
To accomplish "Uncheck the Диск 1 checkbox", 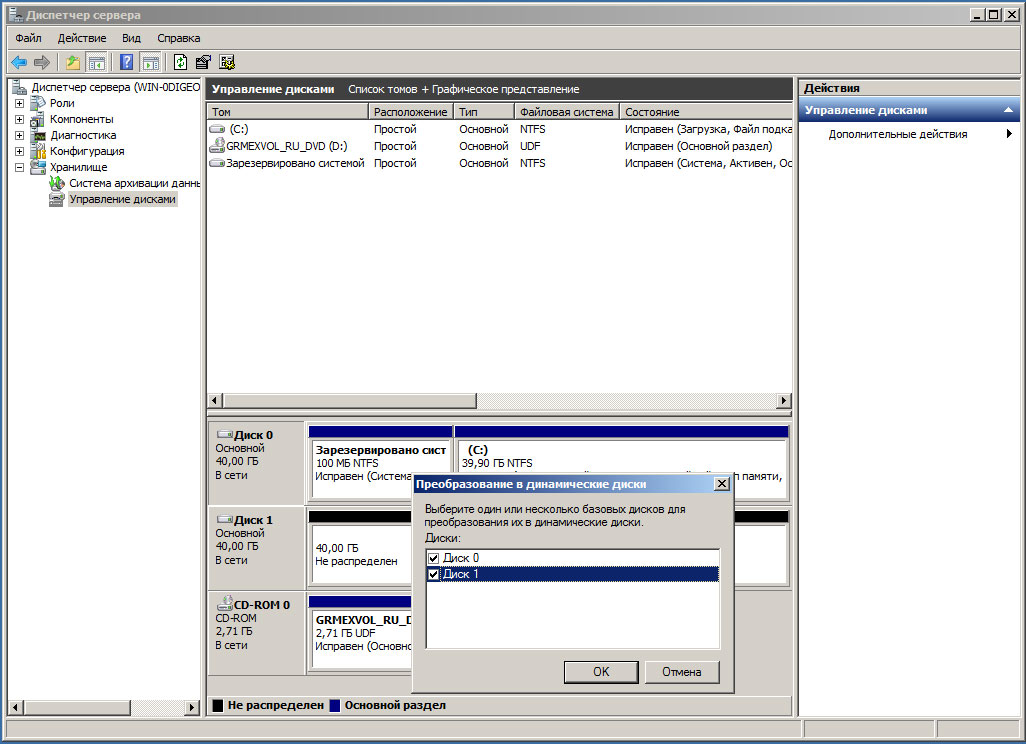I will coord(433,574).
